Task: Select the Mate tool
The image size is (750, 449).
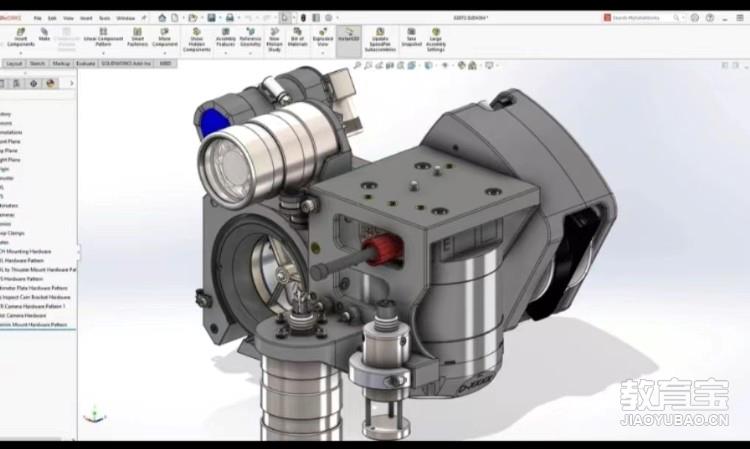Action: (x=44, y=34)
